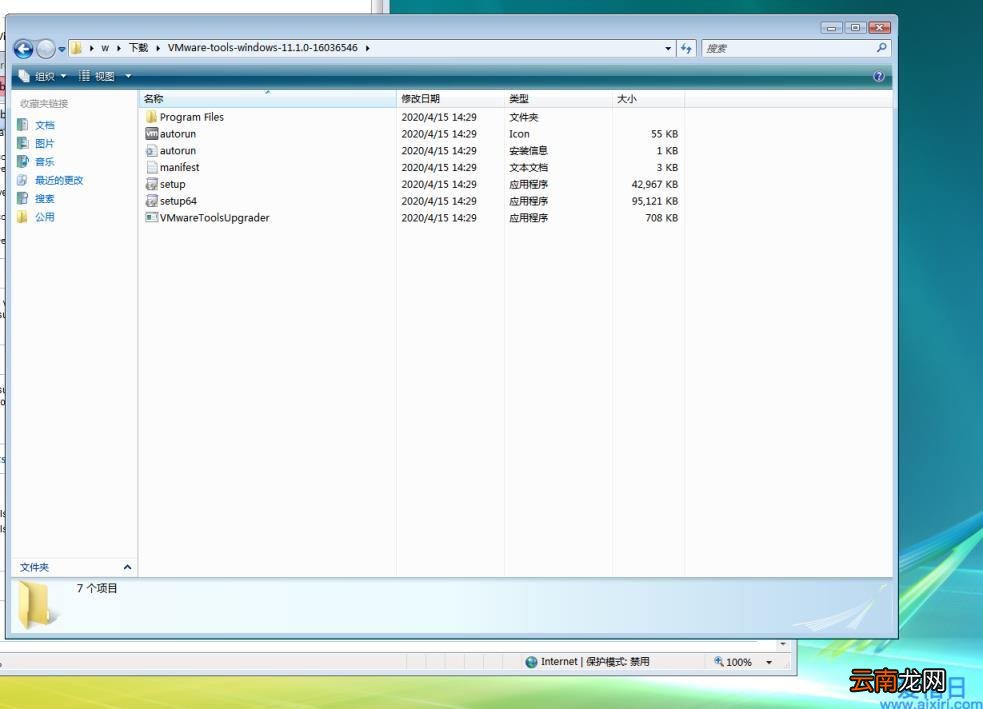Click the 'setup64' file name
Image resolution: width=983 pixels, height=709 pixels.
coord(178,201)
